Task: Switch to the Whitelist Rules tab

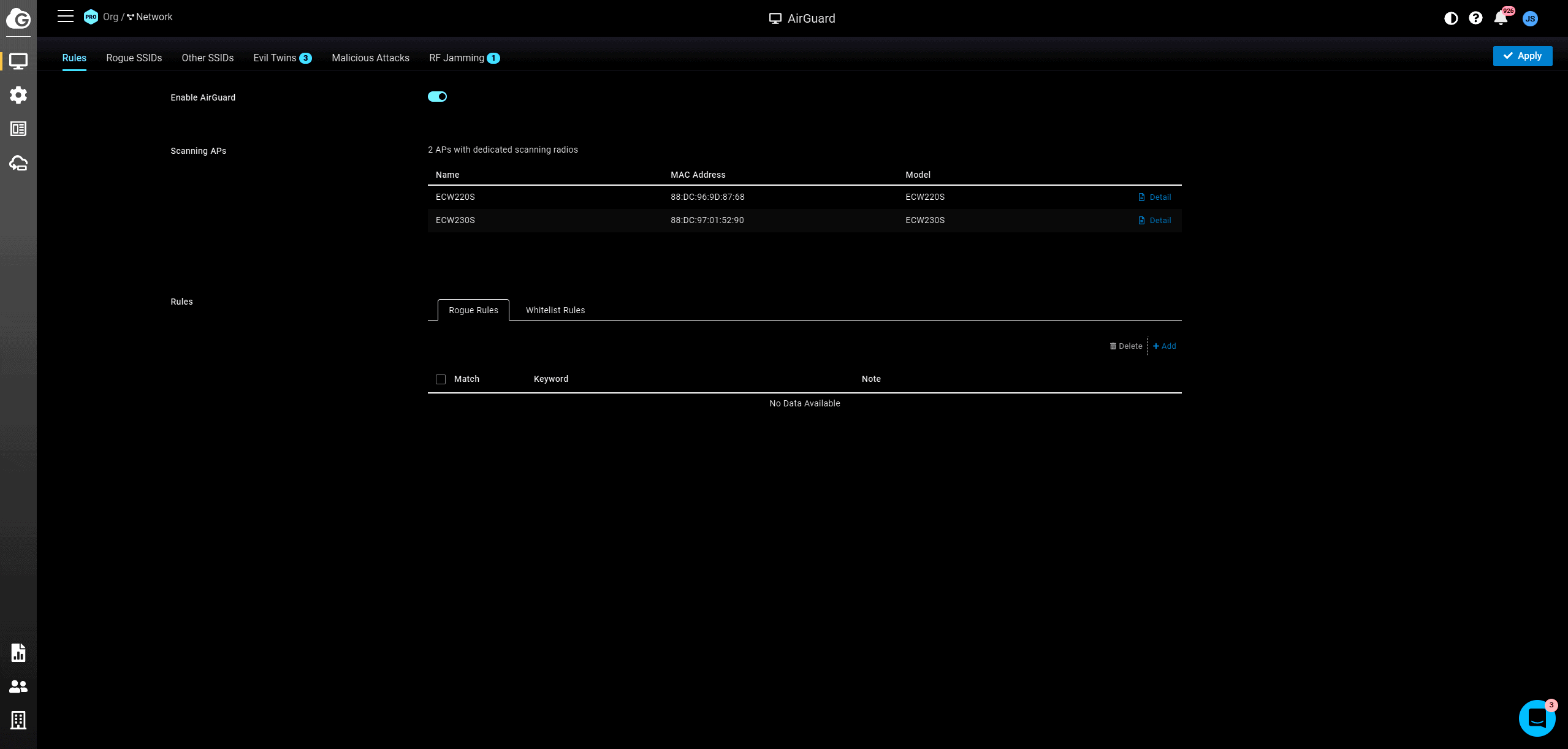Action: pyautogui.click(x=555, y=310)
